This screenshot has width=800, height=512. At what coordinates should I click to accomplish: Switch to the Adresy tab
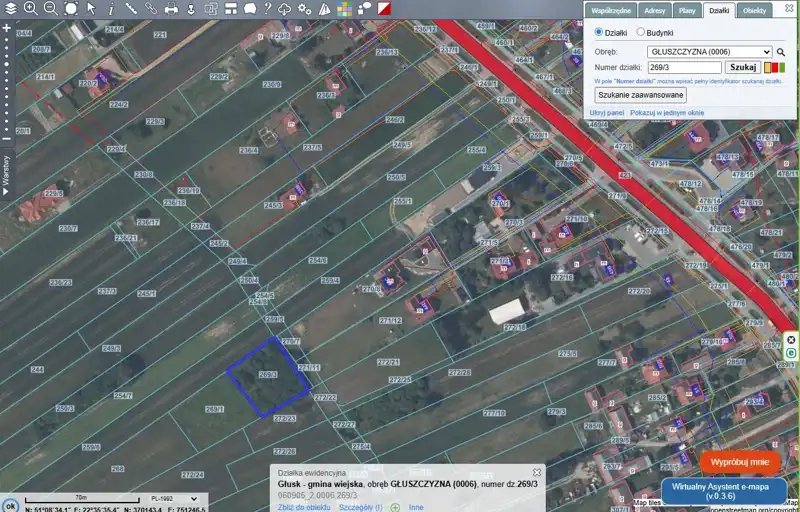coord(655,10)
